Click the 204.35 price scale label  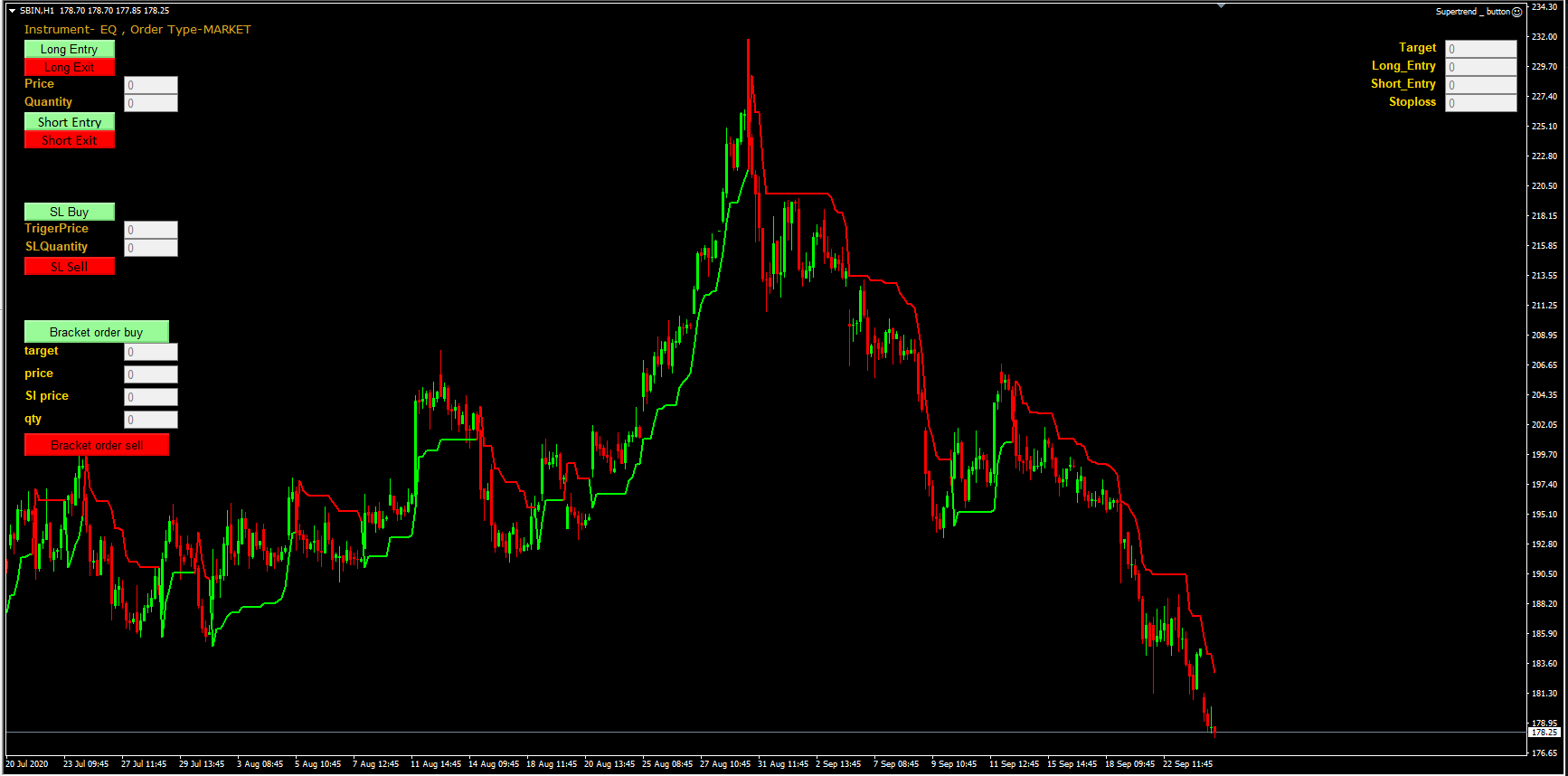point(1544,395)
